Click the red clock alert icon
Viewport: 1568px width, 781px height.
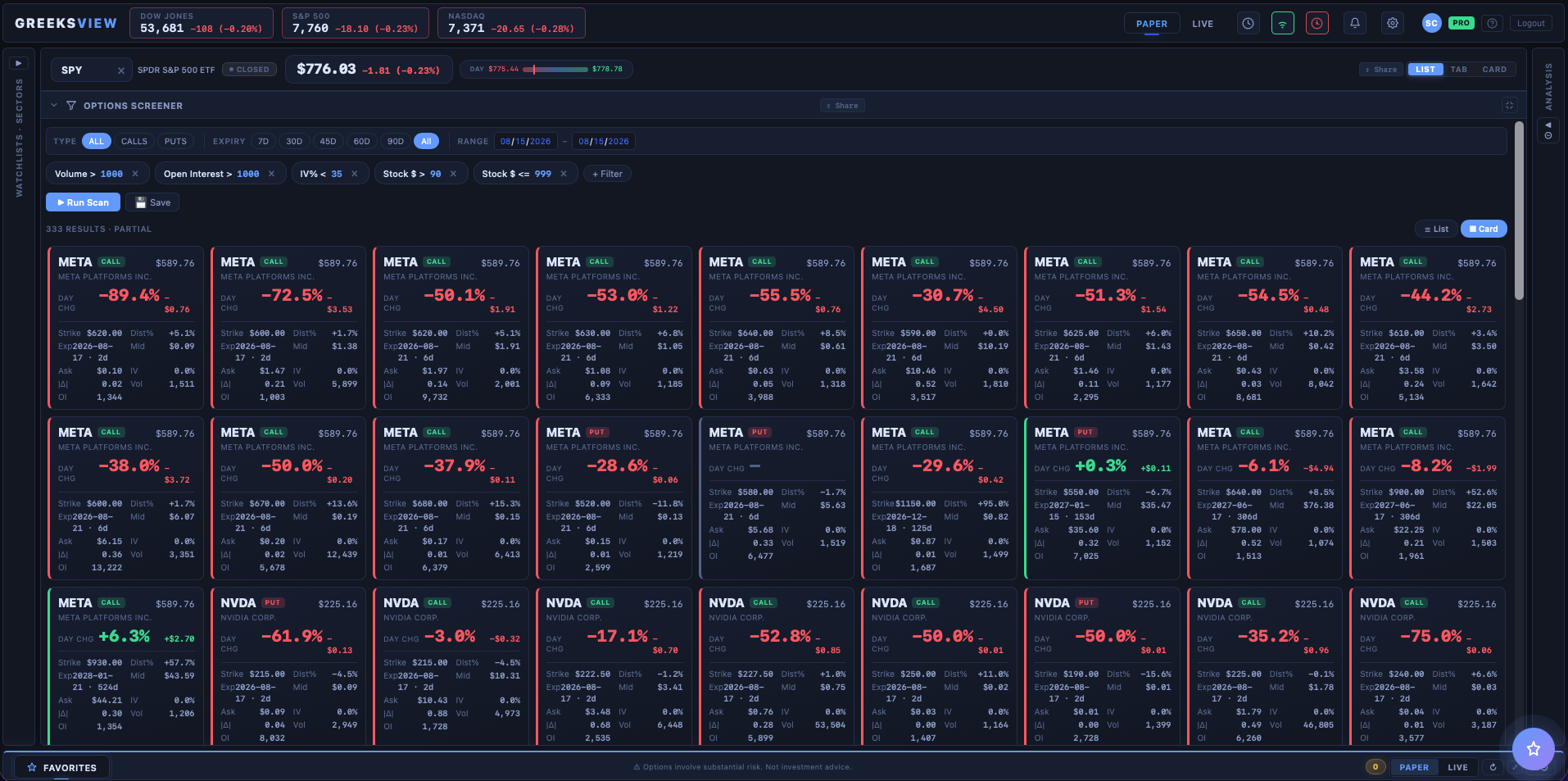coord(1317,24)
